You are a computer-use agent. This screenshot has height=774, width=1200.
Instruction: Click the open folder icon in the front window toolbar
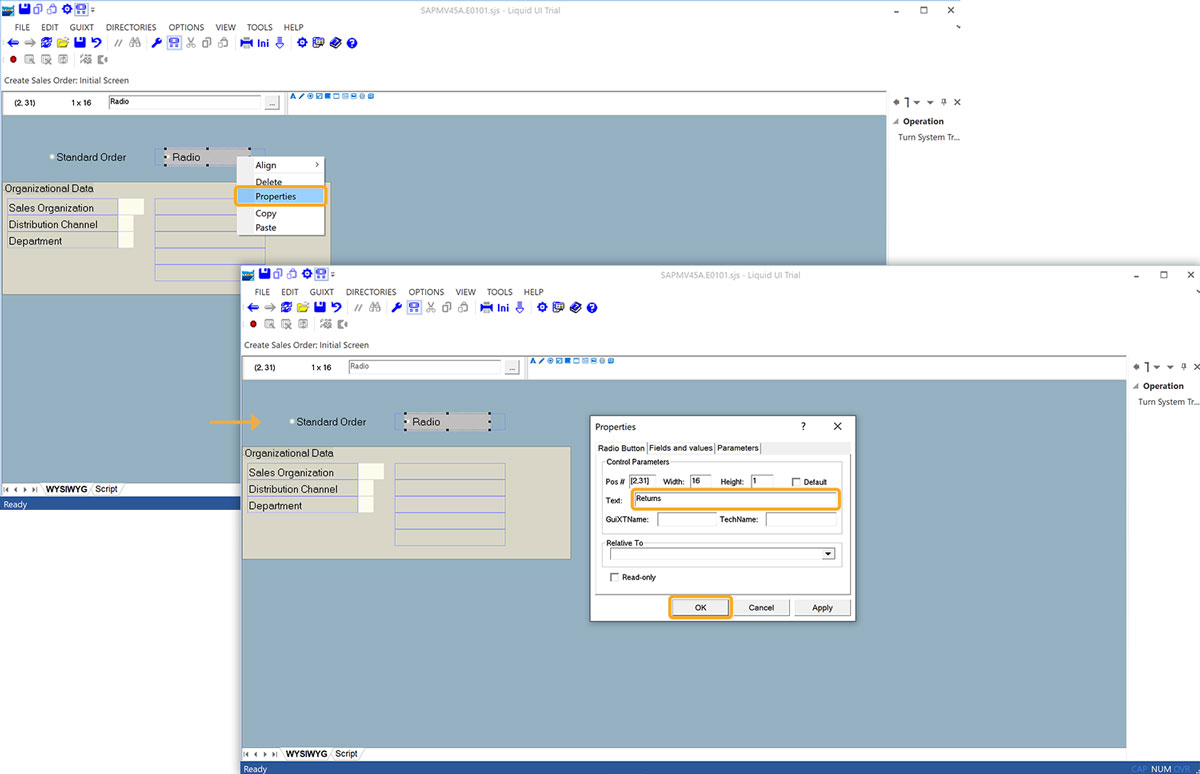302,308
